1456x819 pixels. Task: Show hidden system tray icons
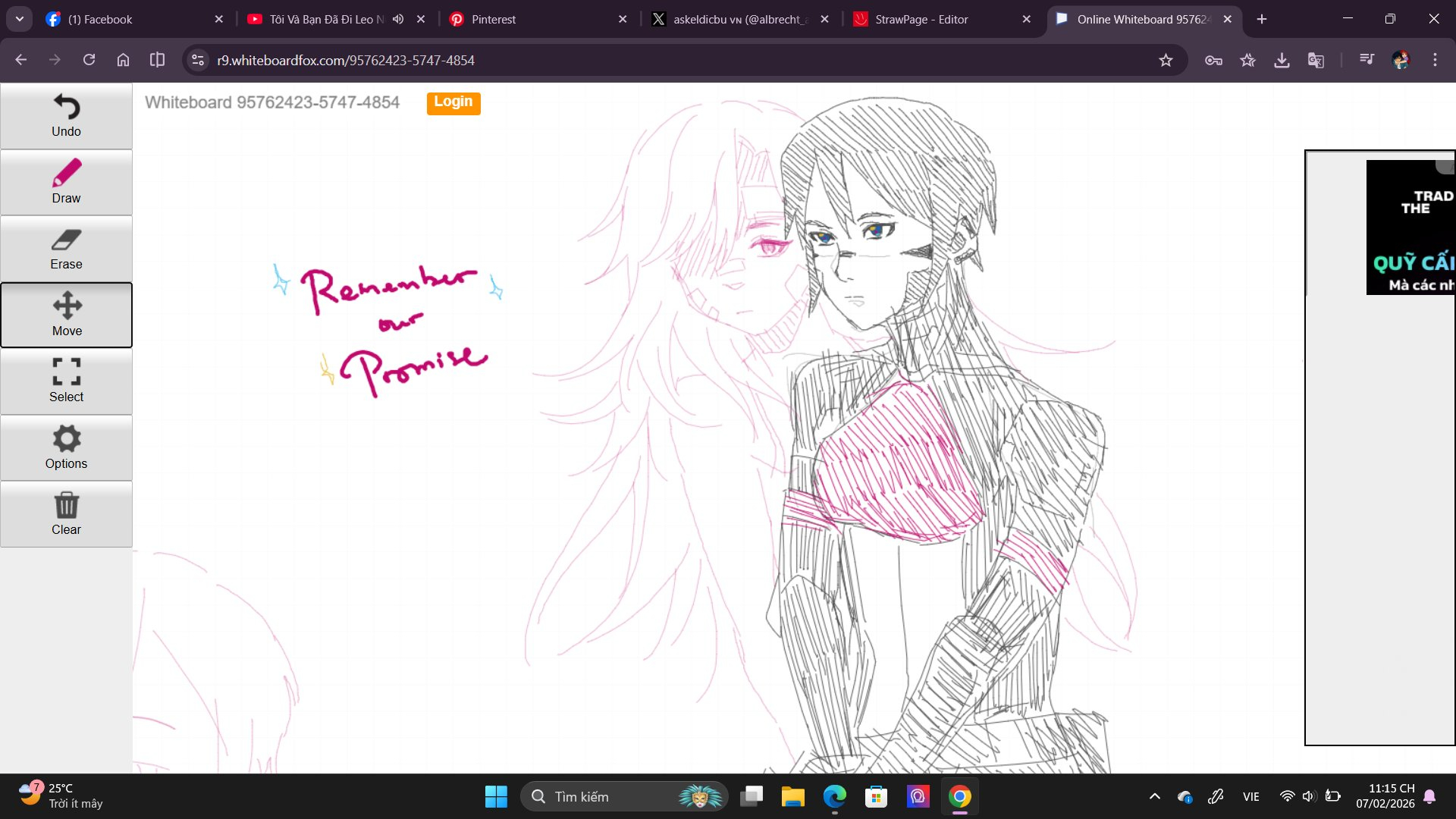tap(1154, 796)
